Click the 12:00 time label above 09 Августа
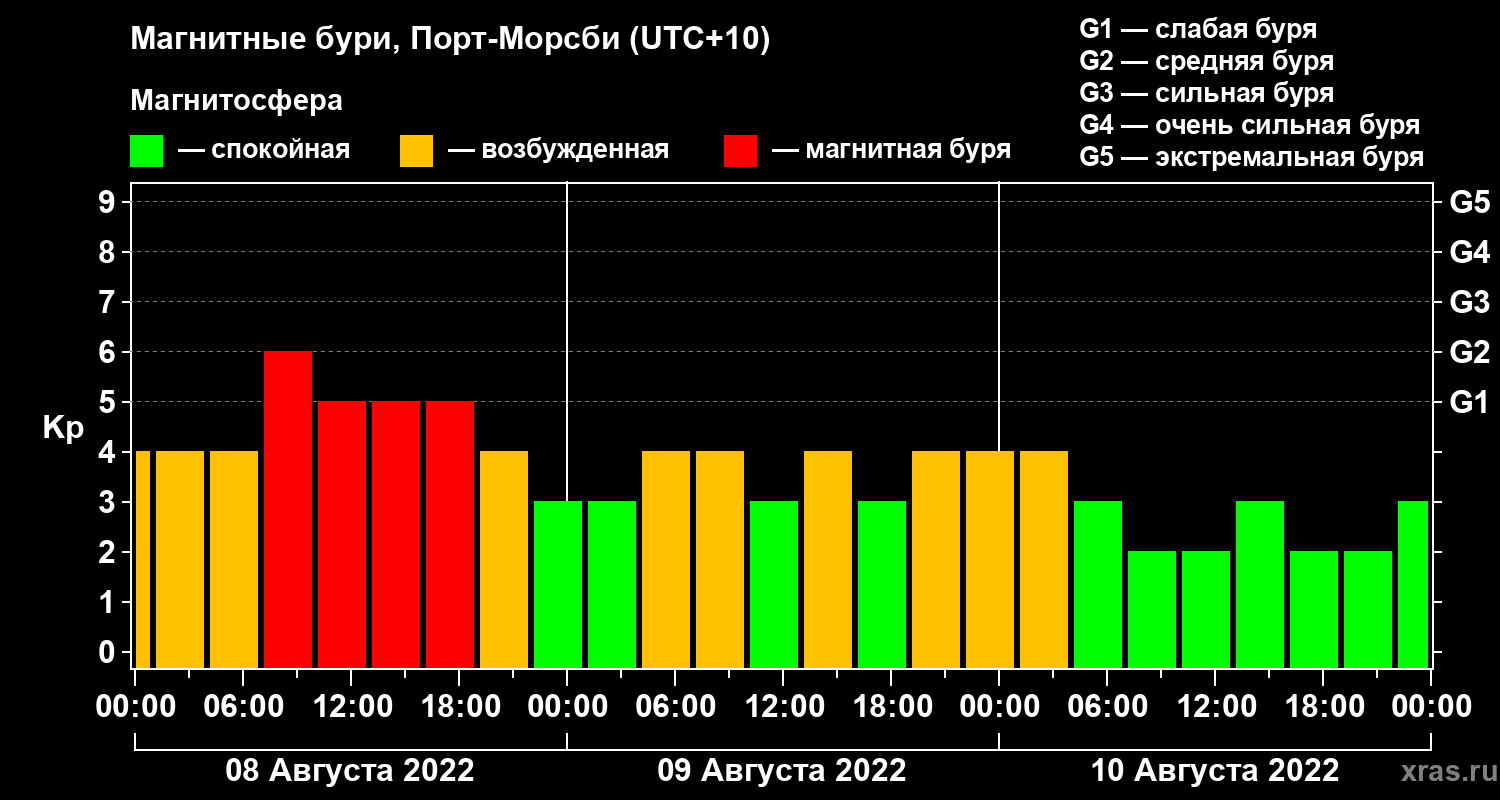 coord(783,707)
